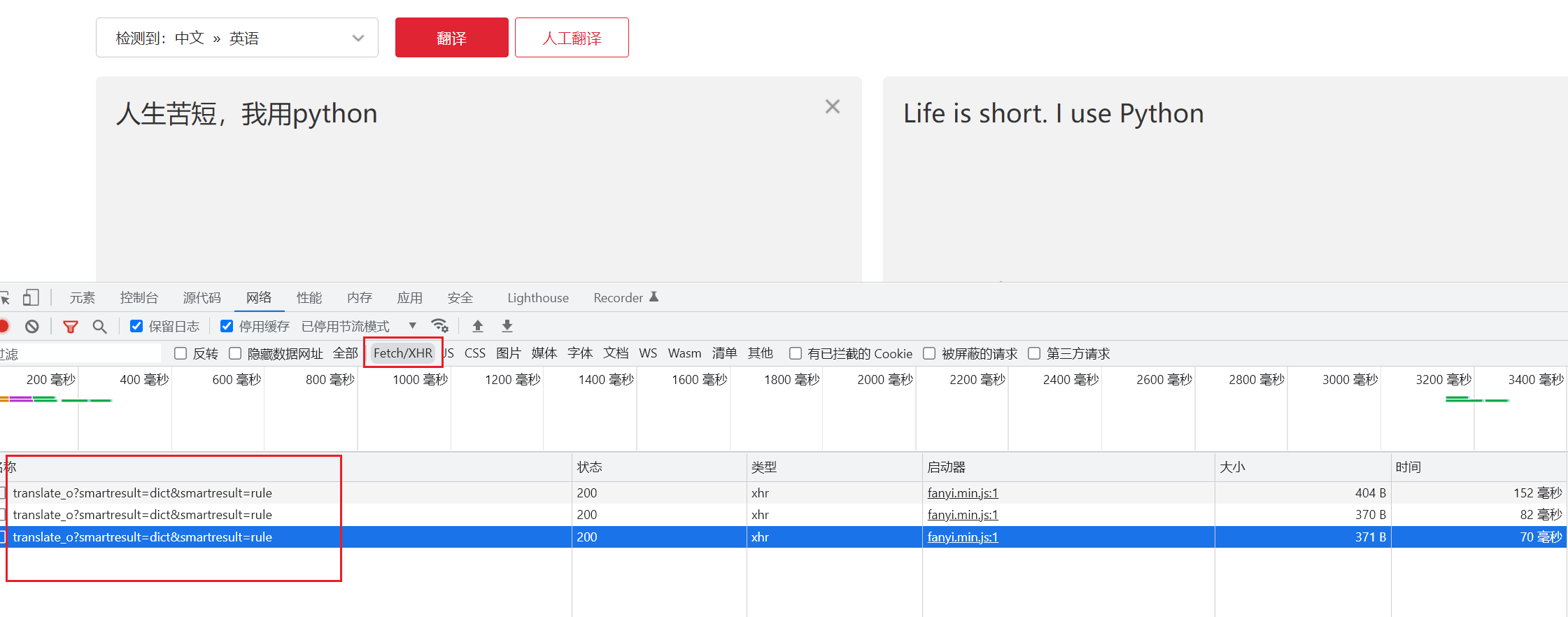Screen dimensions: 1568x617
Task: Sort by 类型 type column header
Action: click(x=834, y=467)
